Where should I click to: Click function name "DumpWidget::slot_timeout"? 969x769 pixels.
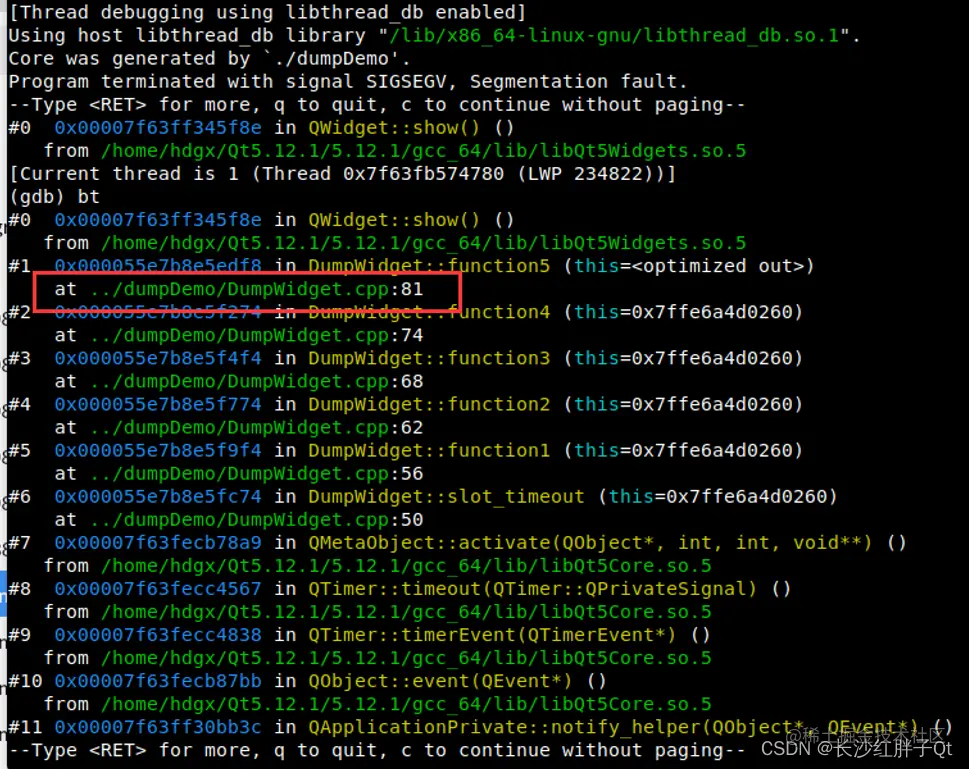pos(446,496)
